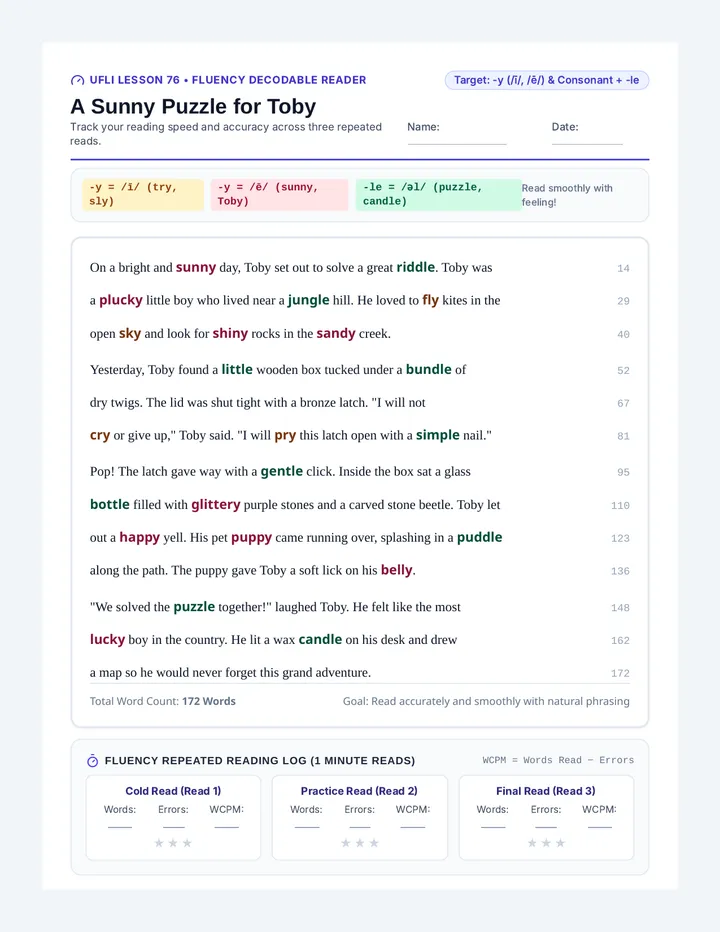This screenshot has height=932, width=720.
Task: Select the third star under Practice Read
Action: (x=374, y=843)
